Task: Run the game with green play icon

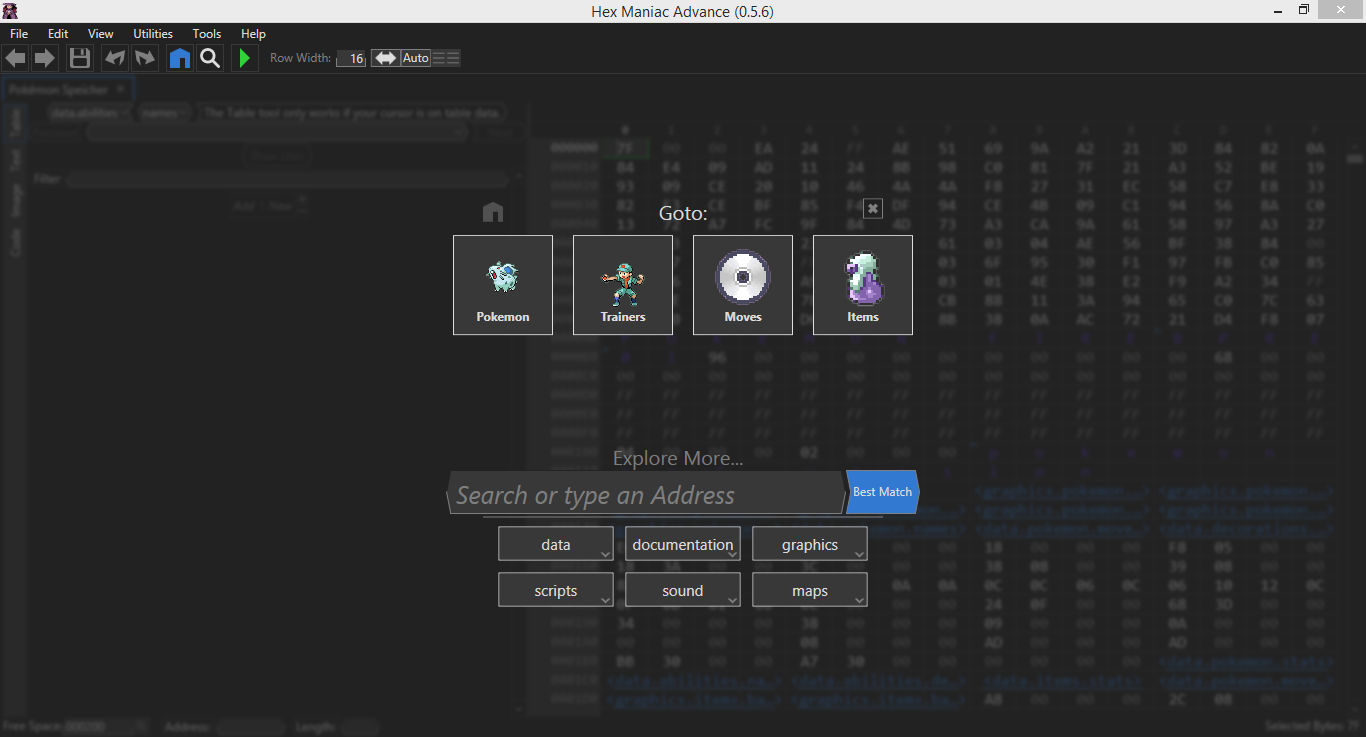Action: [x=243, y=58]
